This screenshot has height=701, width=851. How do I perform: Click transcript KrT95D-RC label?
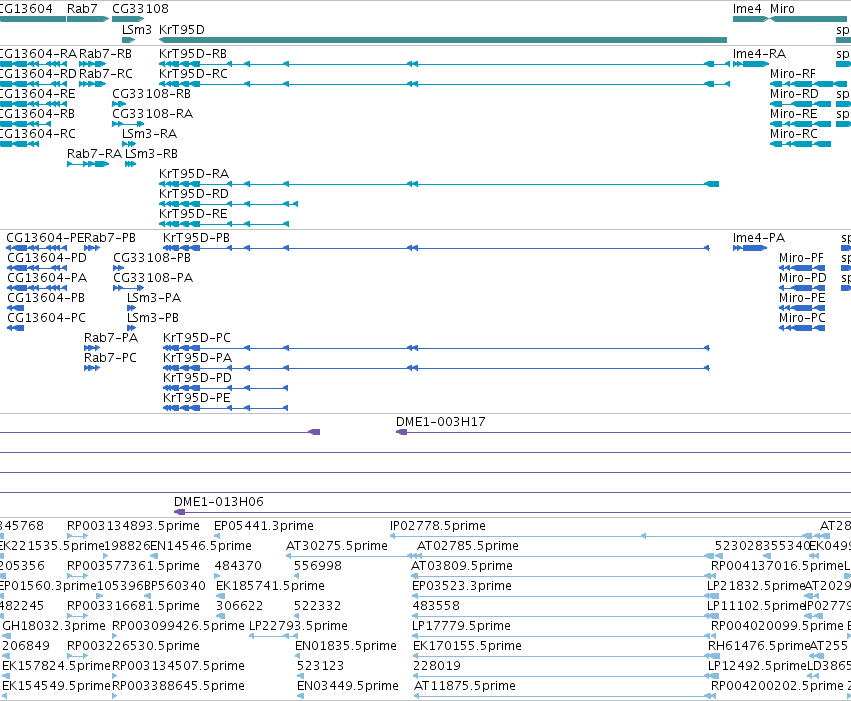coord(193,74)
